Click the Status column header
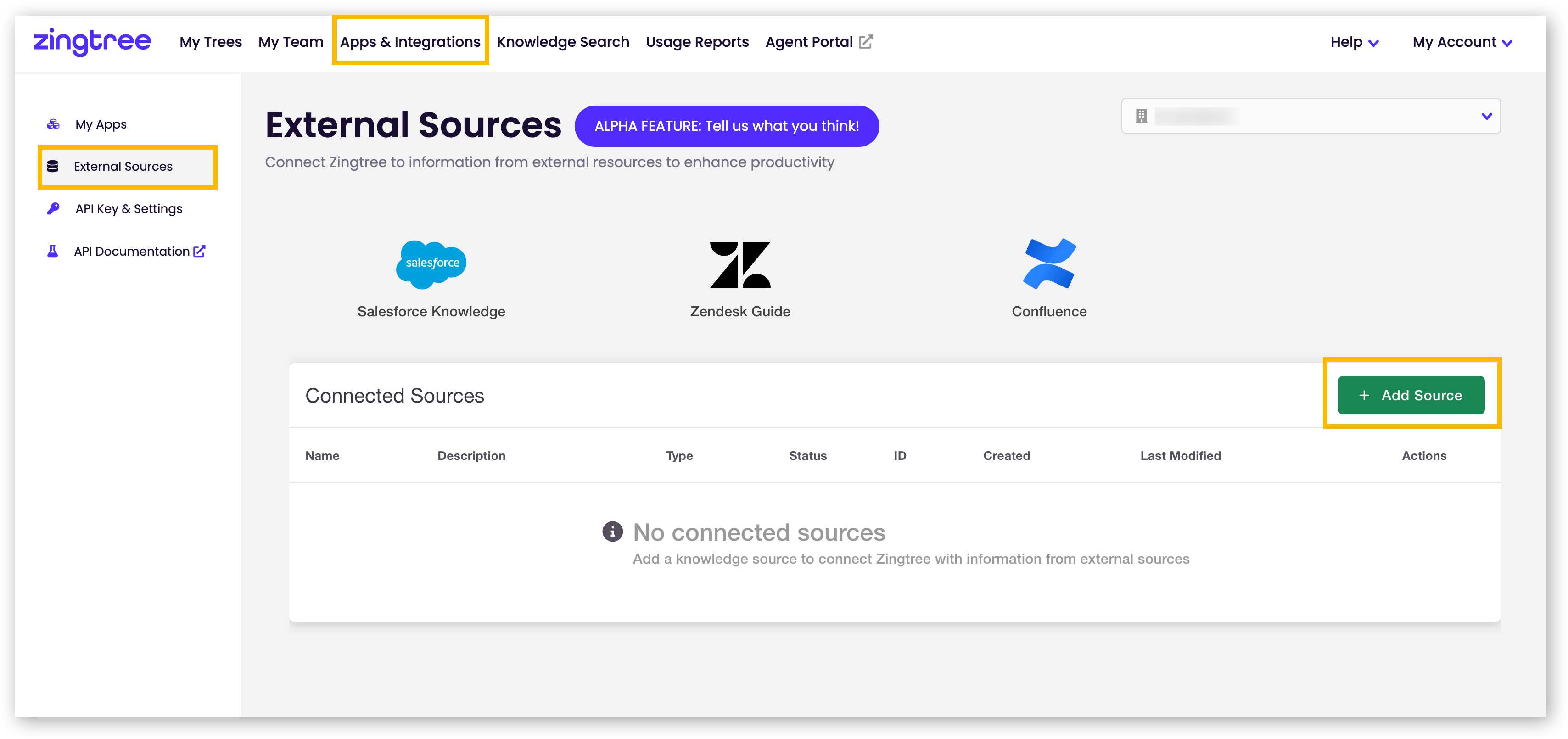 808,456
